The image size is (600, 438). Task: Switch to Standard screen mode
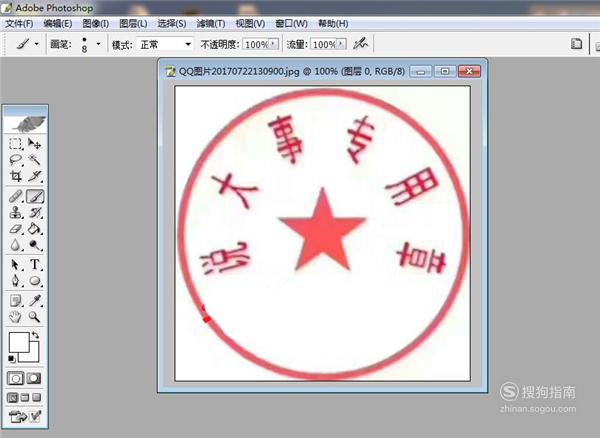pos(12,397)
